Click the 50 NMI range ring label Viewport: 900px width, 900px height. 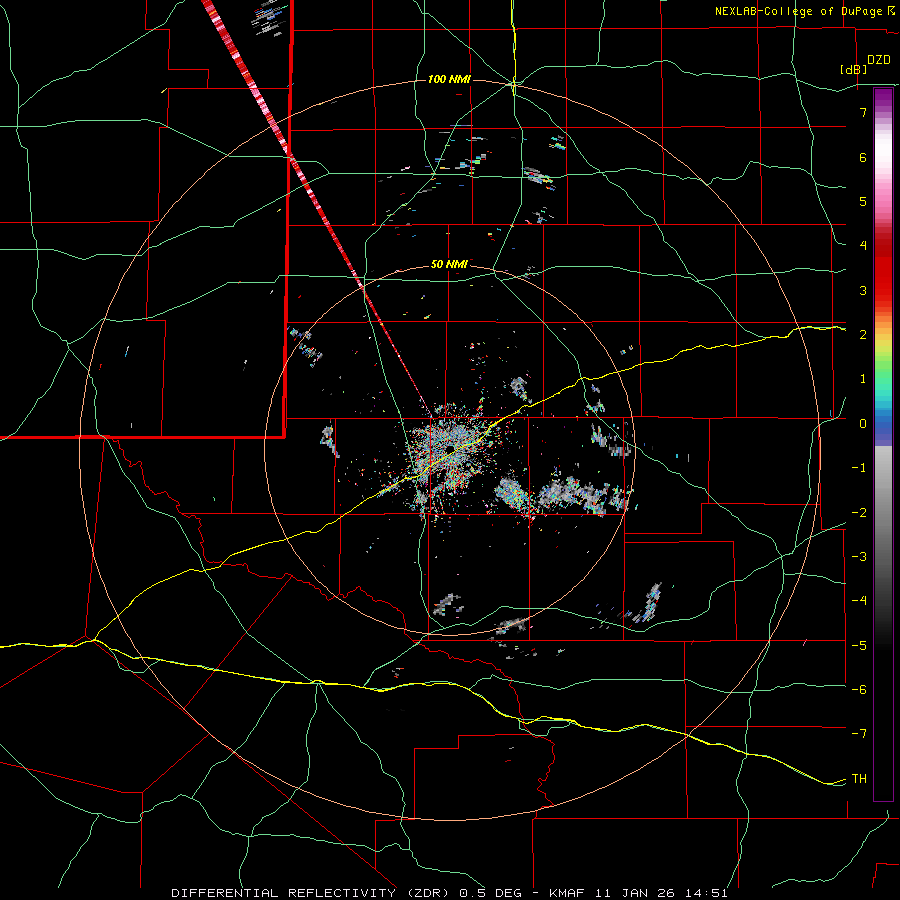coord(449,264)
